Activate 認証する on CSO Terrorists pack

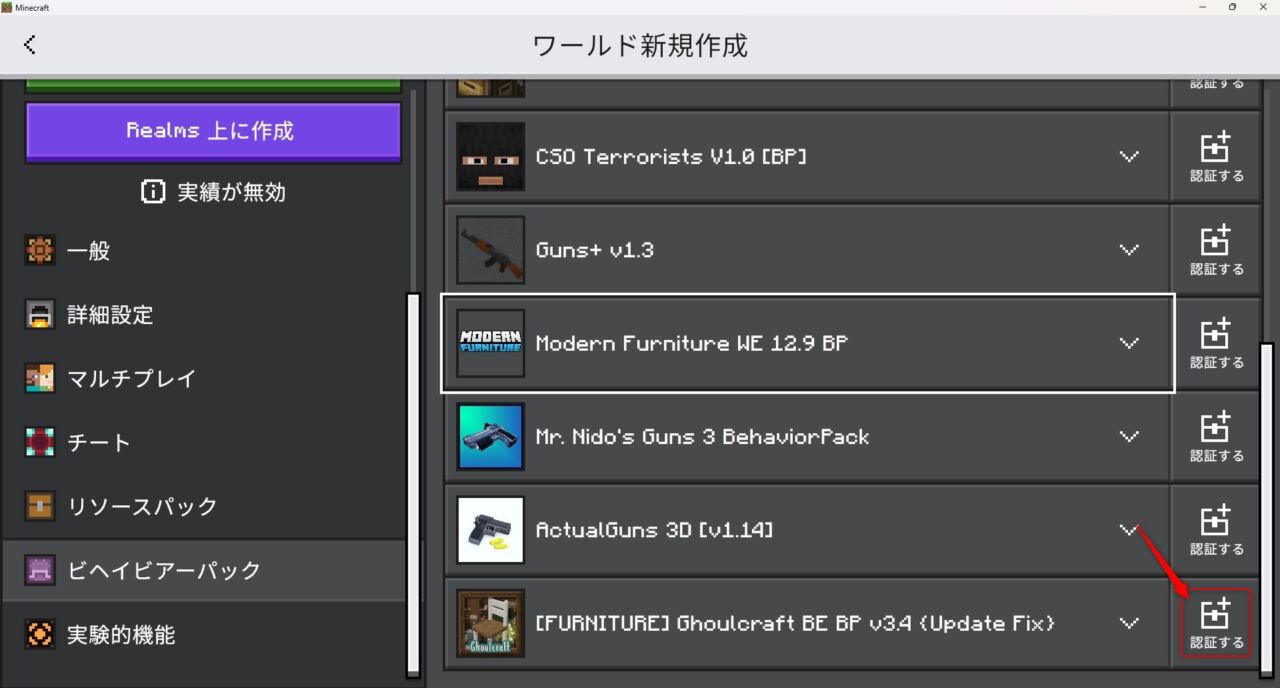click(1216, 156)
